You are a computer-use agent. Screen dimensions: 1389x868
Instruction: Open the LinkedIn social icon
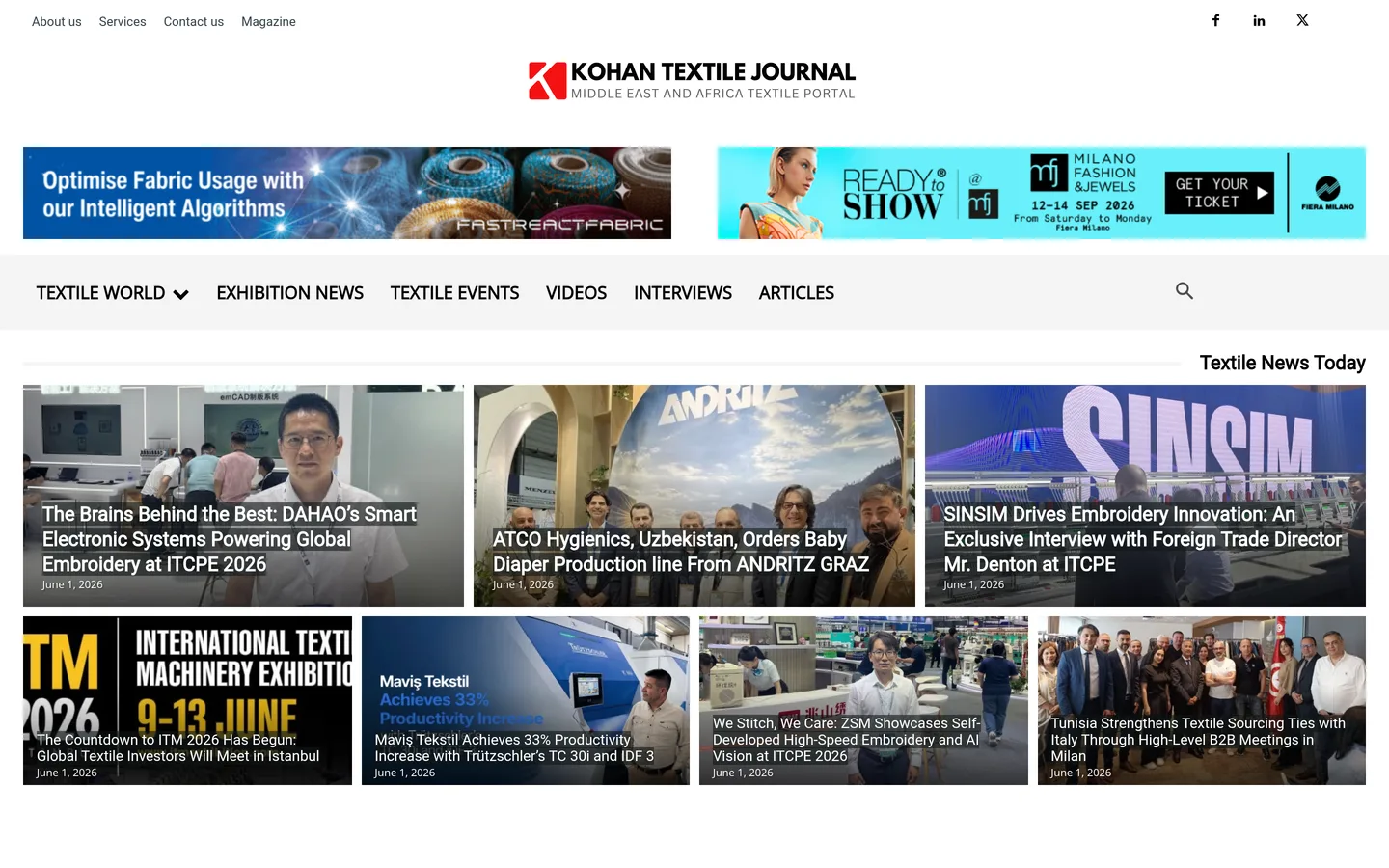point(1259,20)
